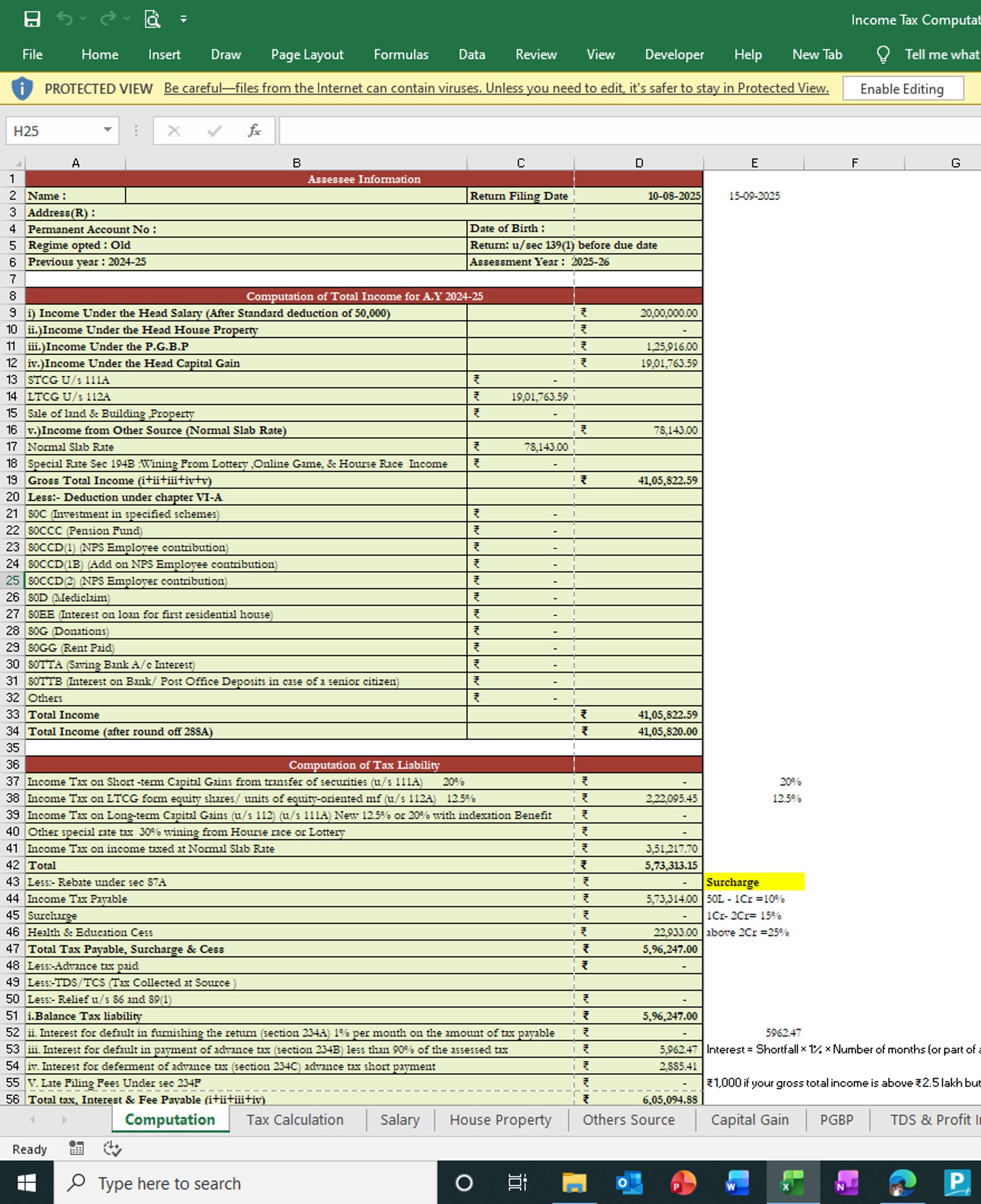The image size is (981, 1204).
Task: Click the Enable Editing button
Action: click(902, 89)
